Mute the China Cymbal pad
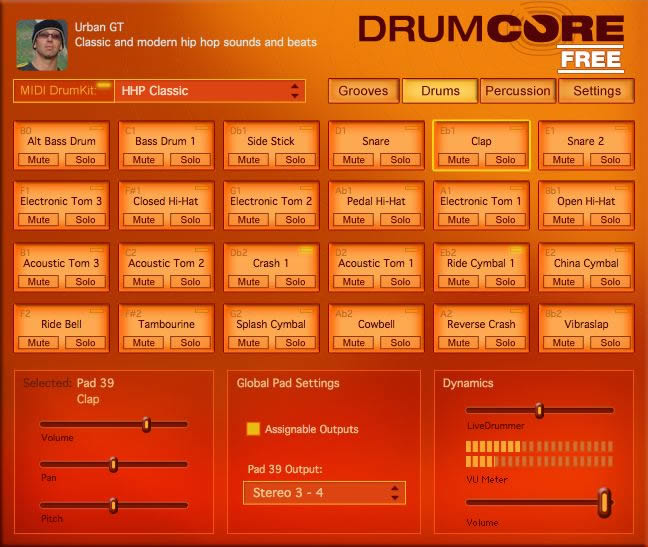Image resolution: width=648 pixels, height=547 pixels. 563,282
